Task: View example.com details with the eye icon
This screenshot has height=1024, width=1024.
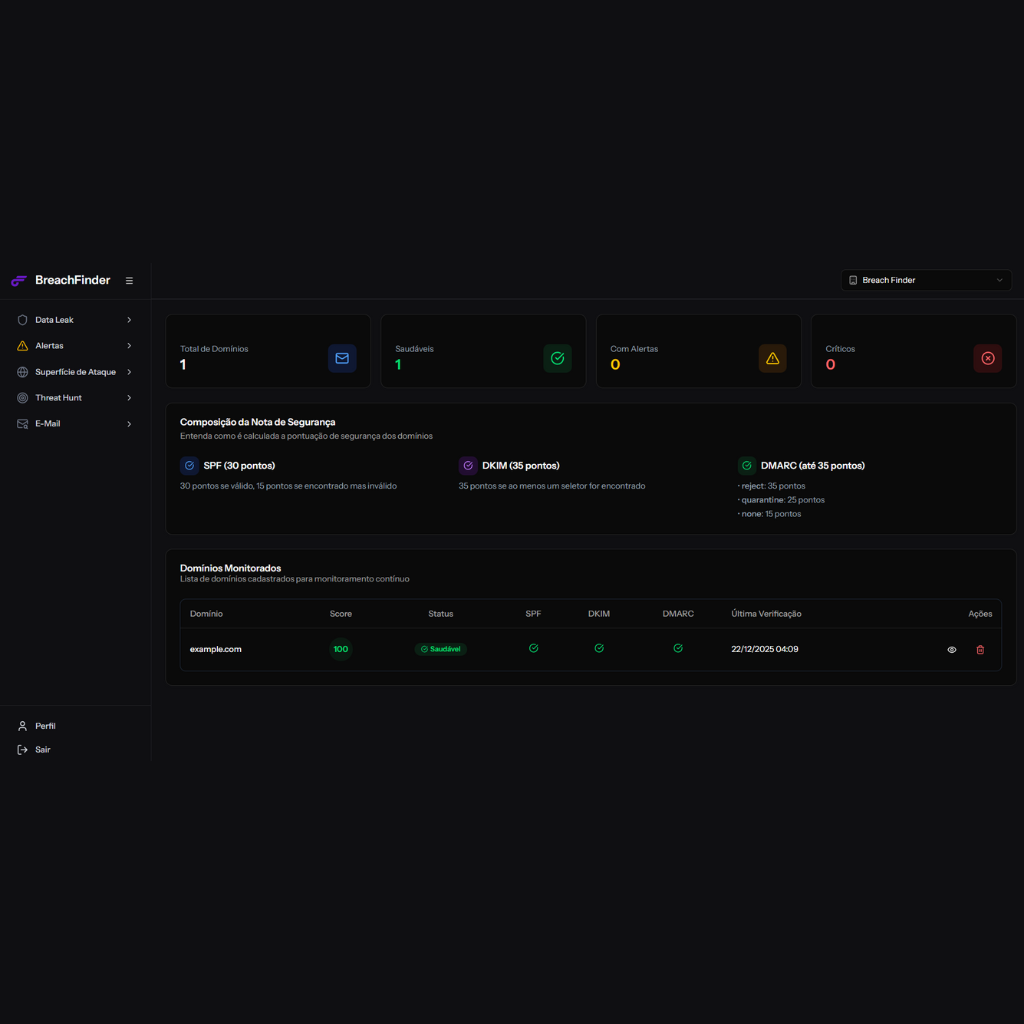Action: pos(952,650)
